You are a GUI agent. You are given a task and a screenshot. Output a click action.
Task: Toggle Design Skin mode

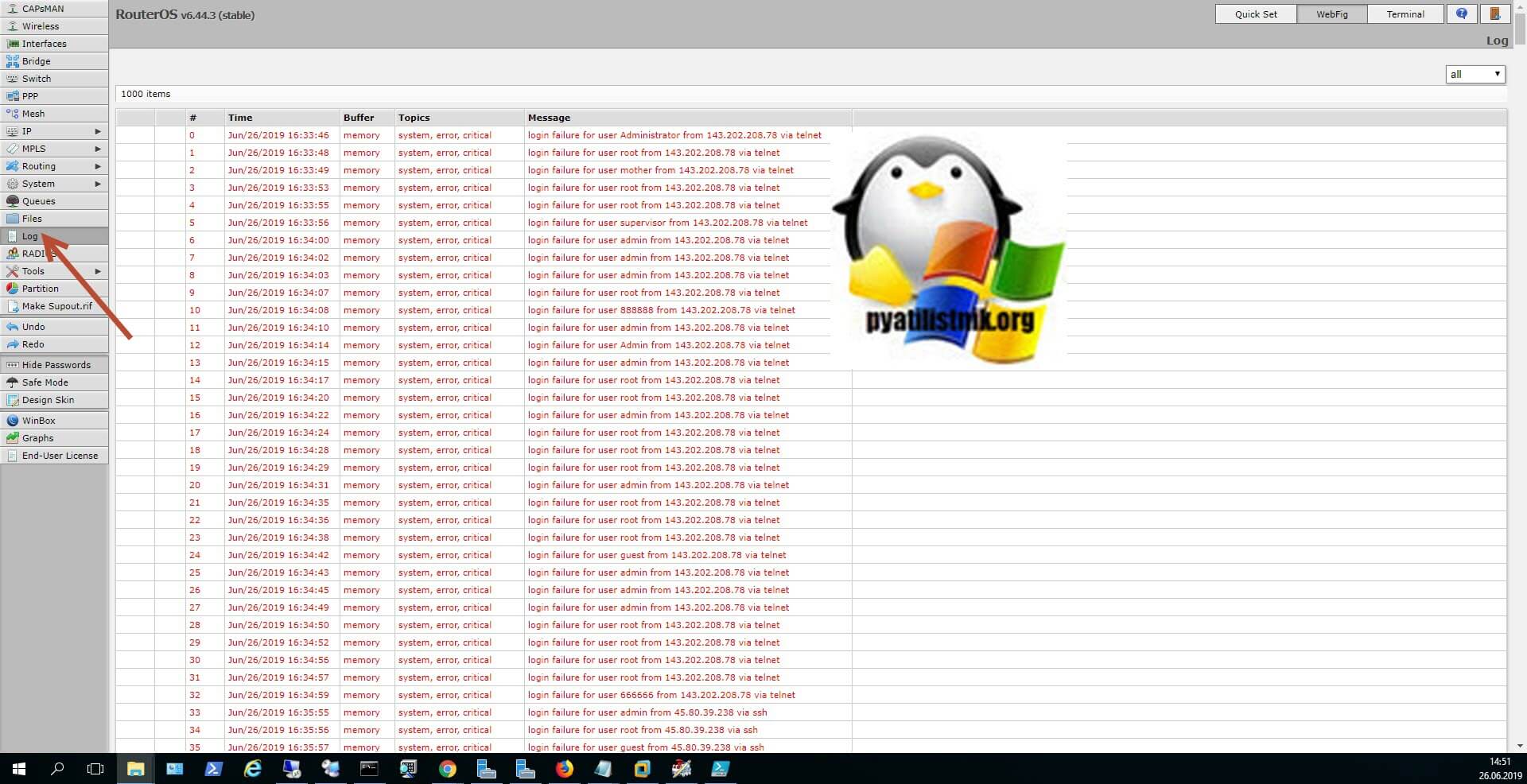click(x=48, y=400)
